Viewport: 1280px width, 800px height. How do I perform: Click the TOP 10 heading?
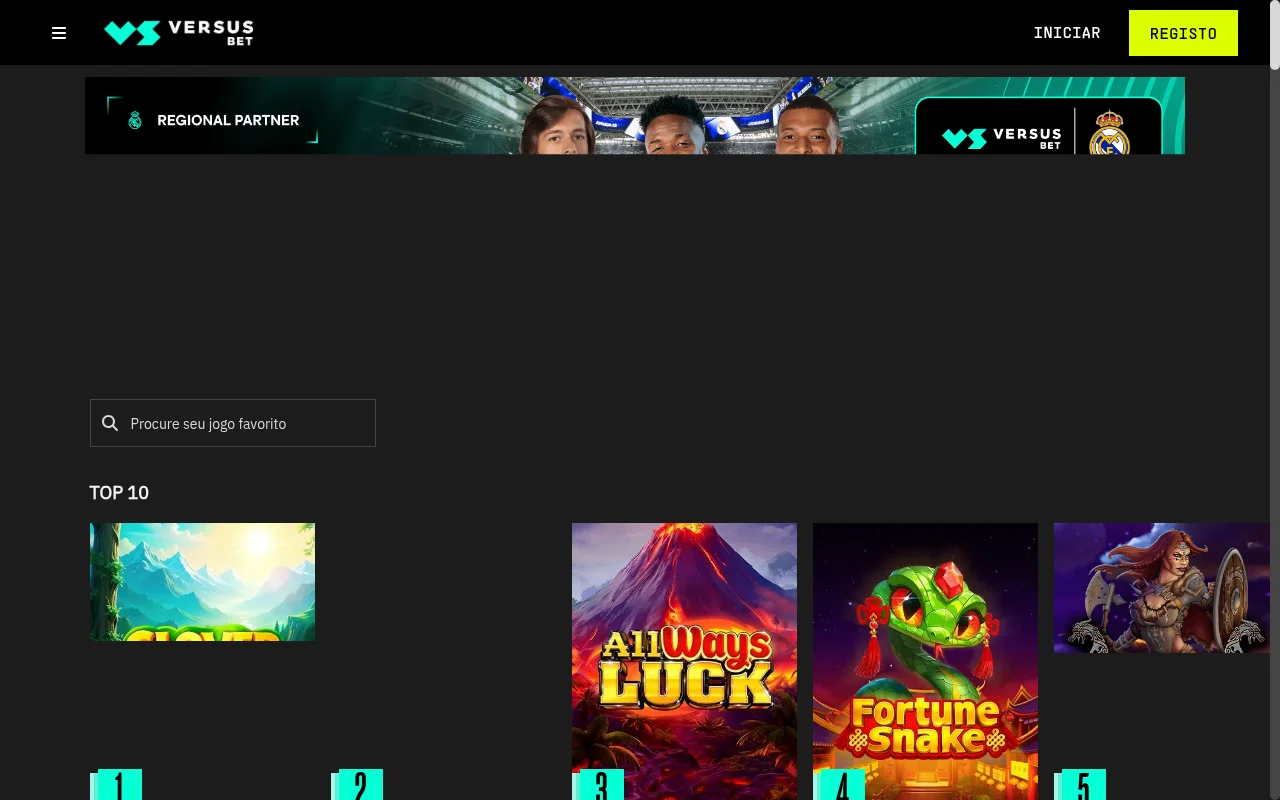[x=119, y=492]
